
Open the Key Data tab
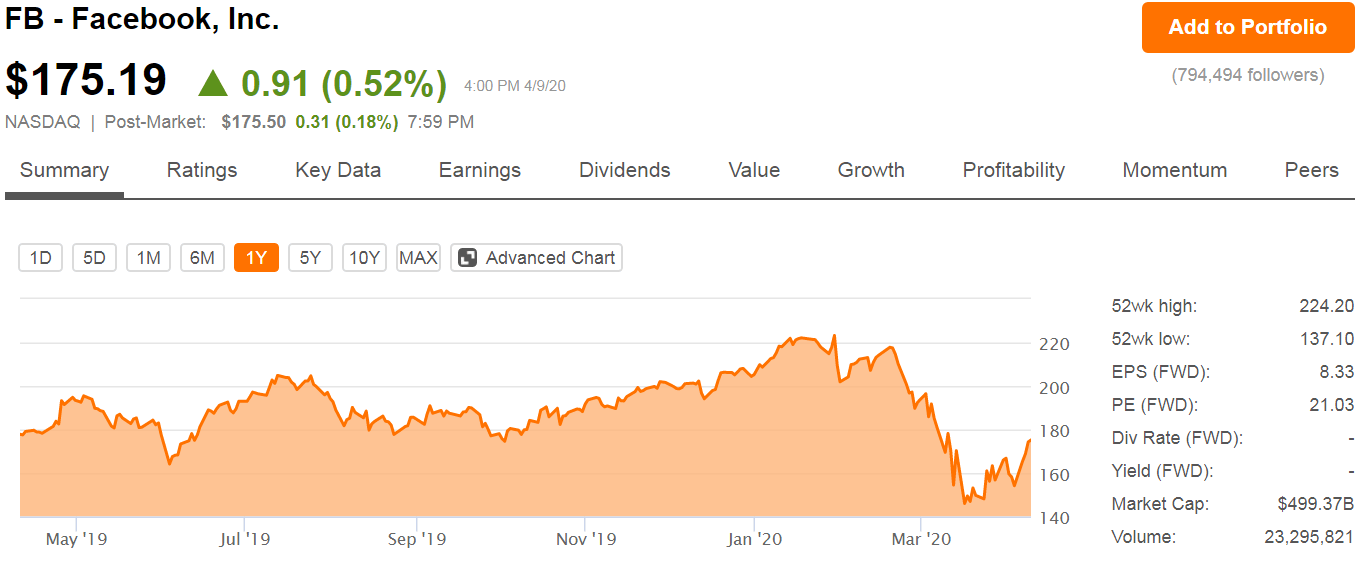tap(337, 170)
